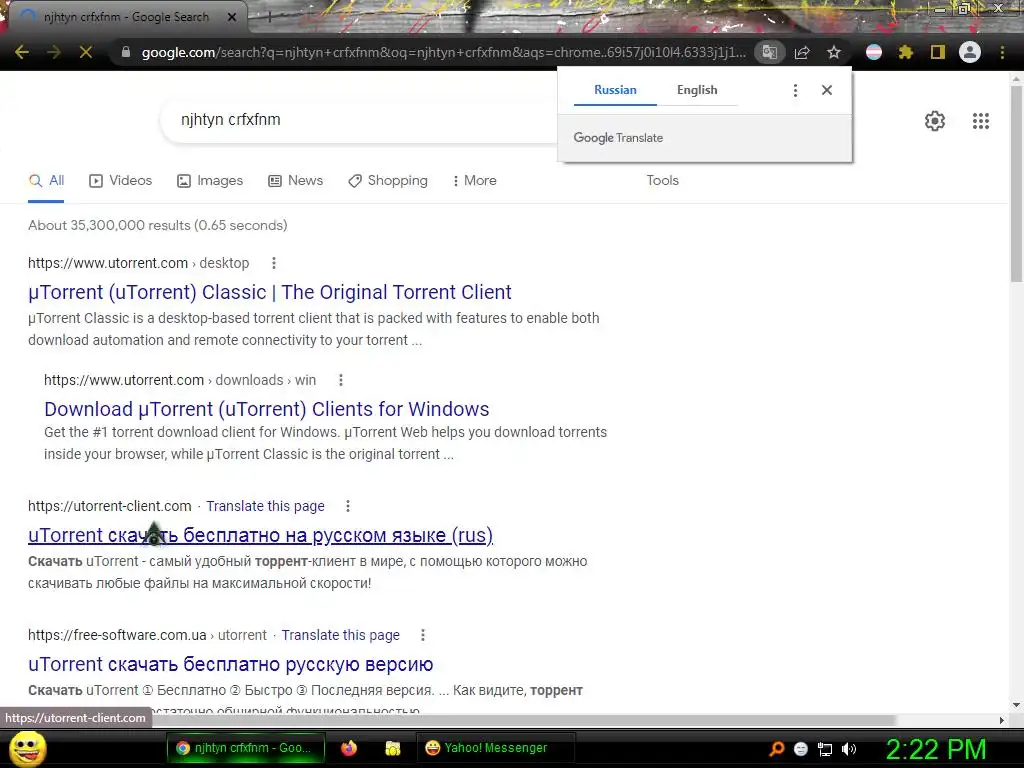Open the Google apps grid
Viewport: 1024px width, 768px height.
click(981, 121)
